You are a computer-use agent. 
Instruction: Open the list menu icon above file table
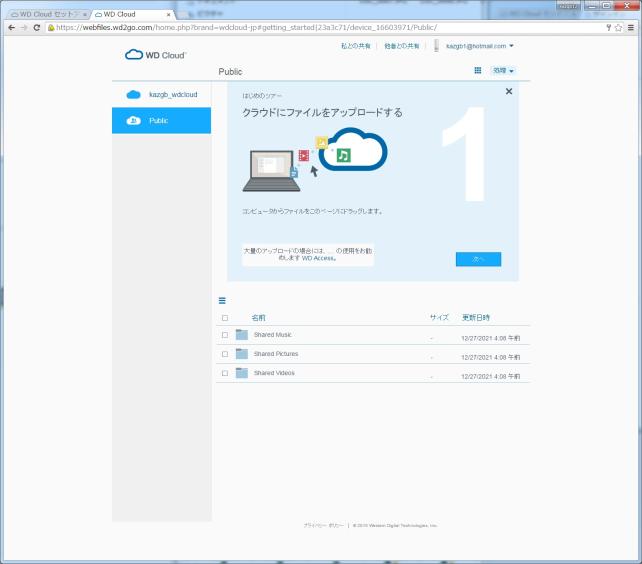coord(222,301)
